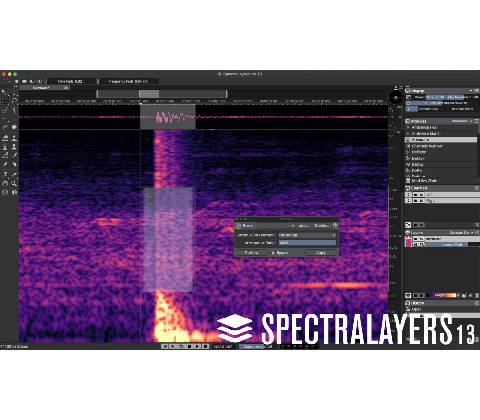Click the Channels panel header icon
The height and width of the screenshot is (420, 480).
(x=408, y=188)
